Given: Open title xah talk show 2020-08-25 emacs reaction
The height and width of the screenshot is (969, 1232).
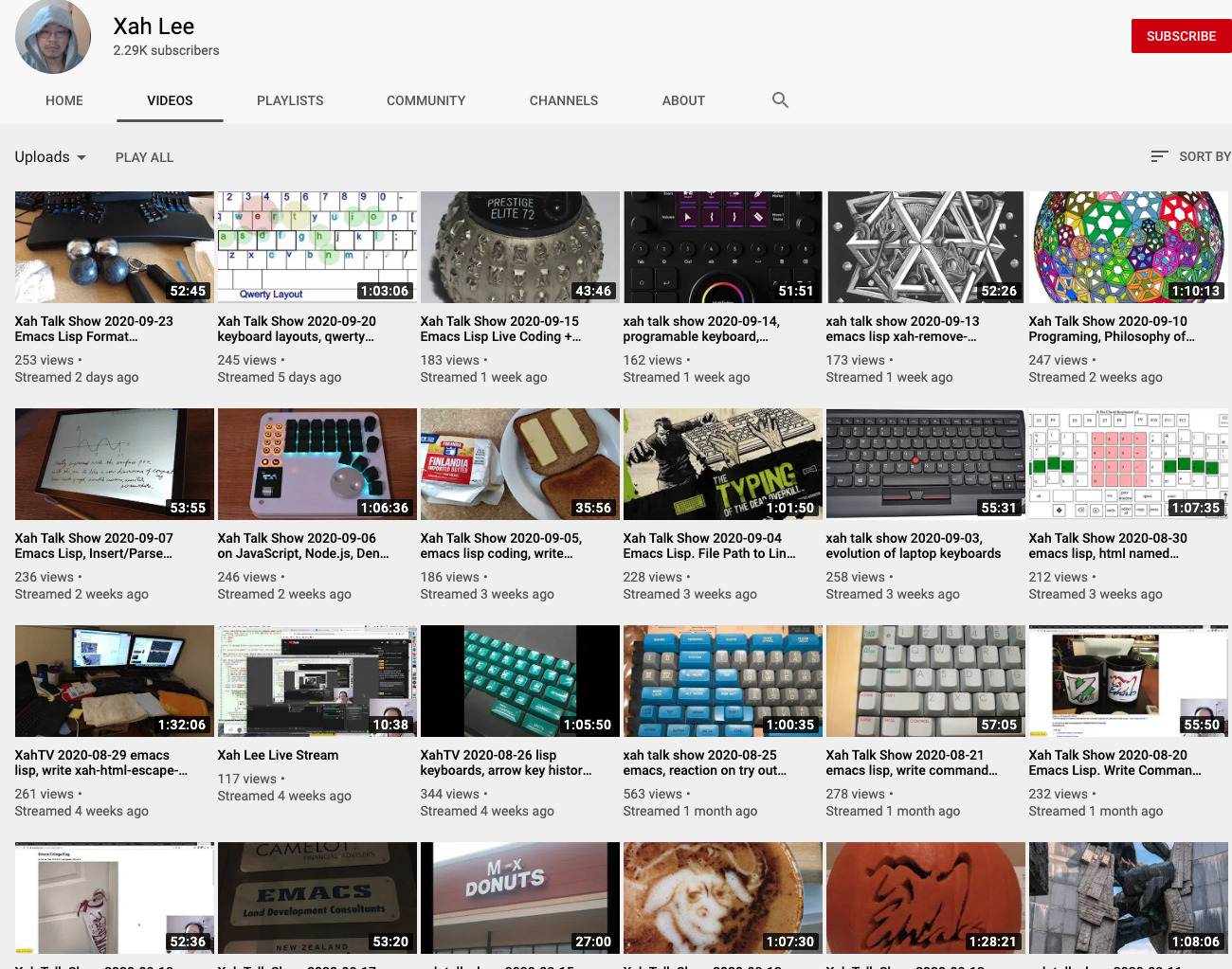Looking at the screenshot, I should click(705, 763).
